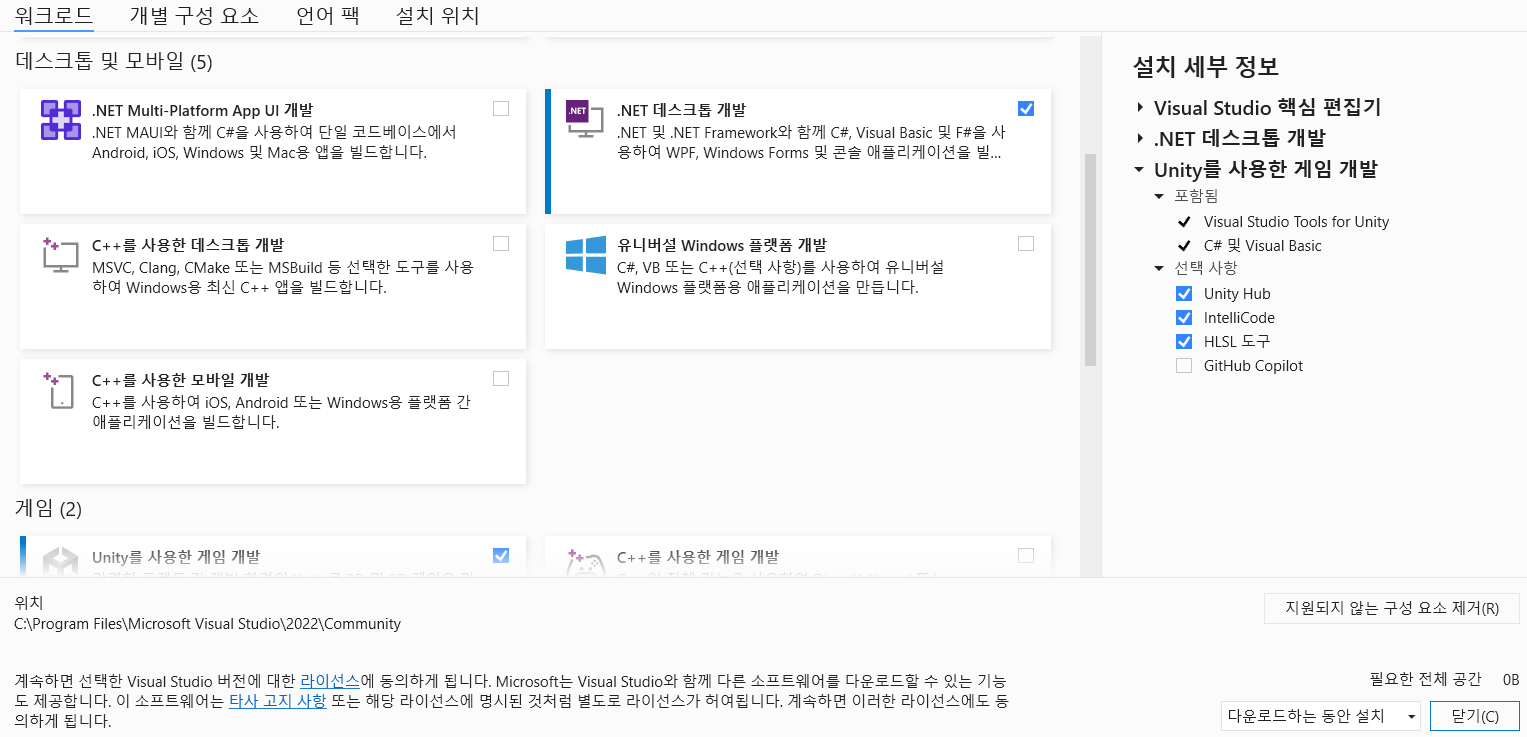Uncheck the .NET 데스크톱 개발 workload checkbox
This screenshot has height=737, width=1527.
tap(1026, 108)
